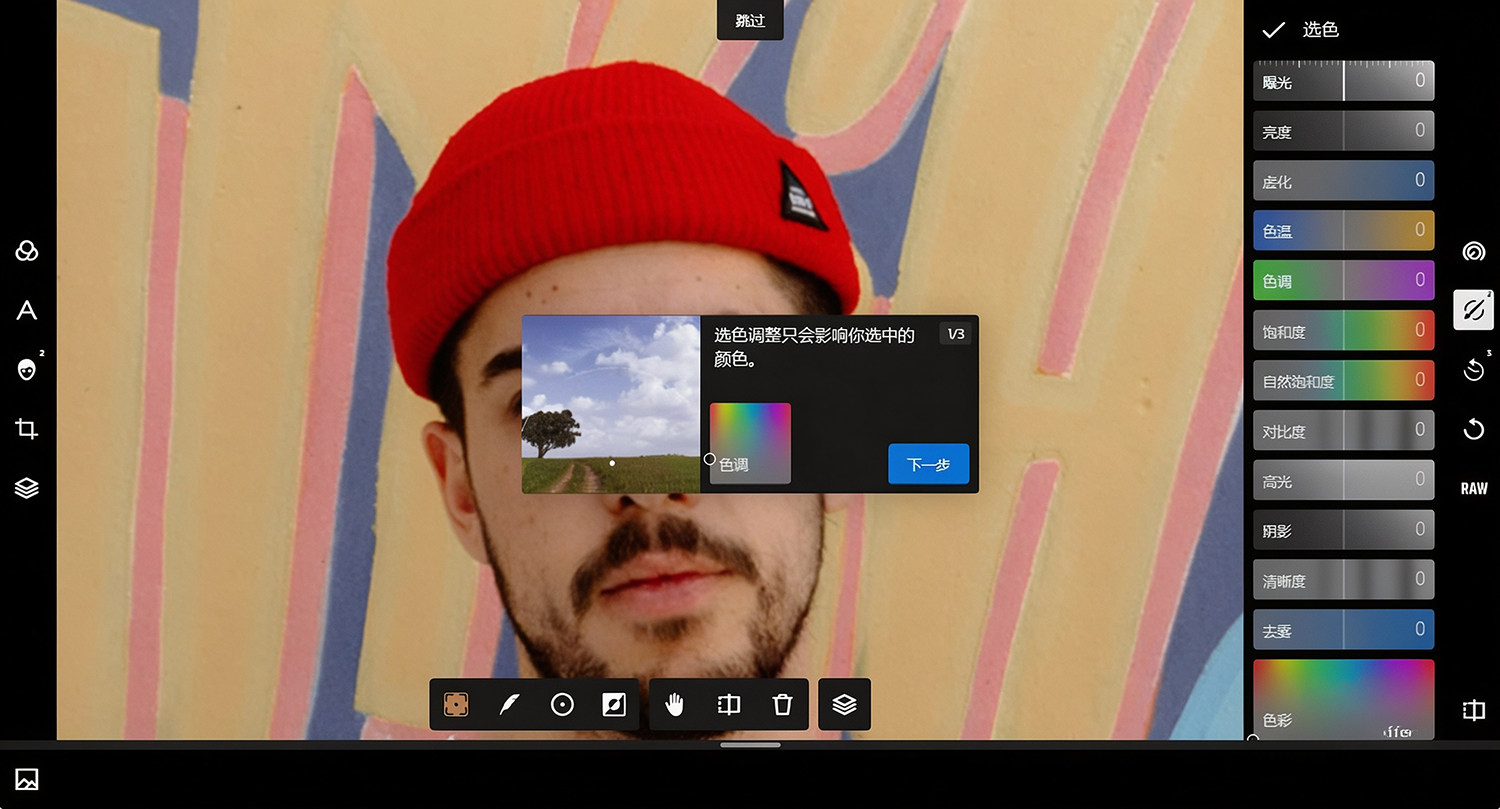The height and width of the screenshot is (809, 1500).
Task: Open the mask layers icon in bottom toolbar
Action: tap(844, 705)
